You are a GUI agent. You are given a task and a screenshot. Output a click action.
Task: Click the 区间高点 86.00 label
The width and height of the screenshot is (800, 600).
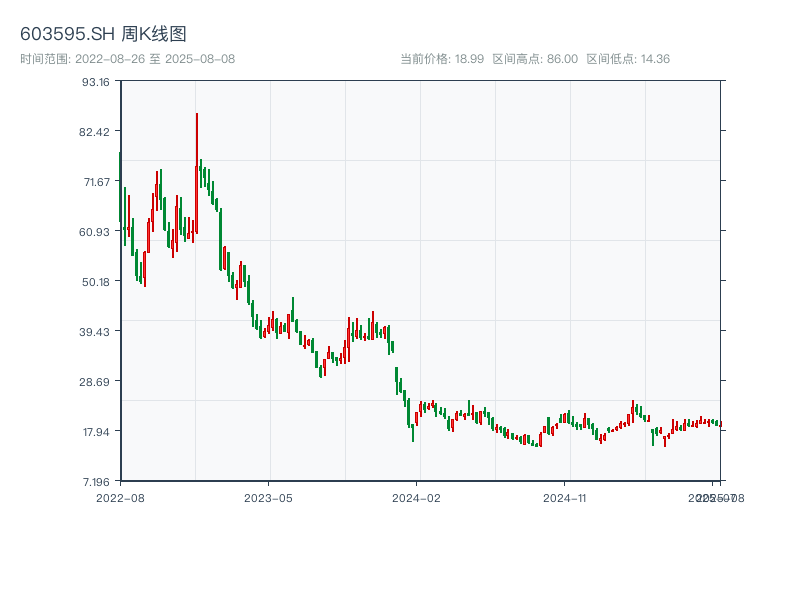pos(535,59)
